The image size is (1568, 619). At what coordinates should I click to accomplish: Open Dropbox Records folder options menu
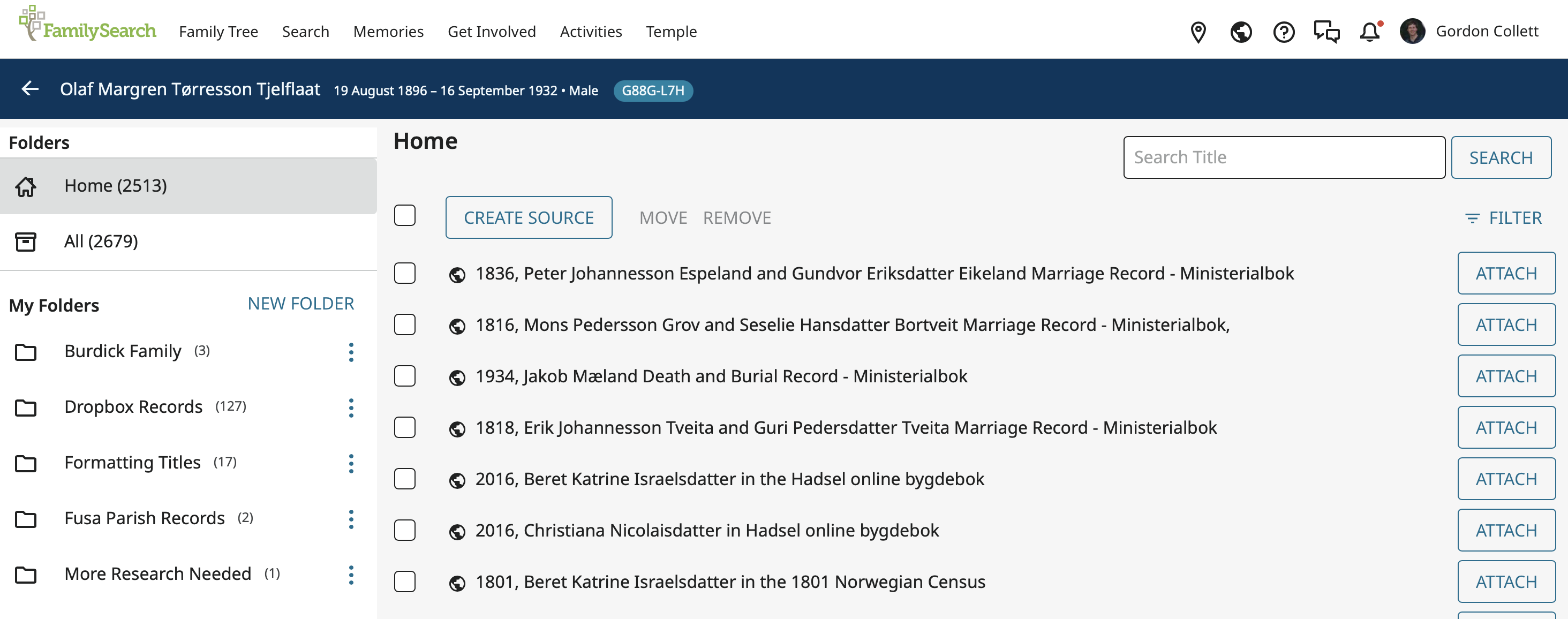coord(351,408)
